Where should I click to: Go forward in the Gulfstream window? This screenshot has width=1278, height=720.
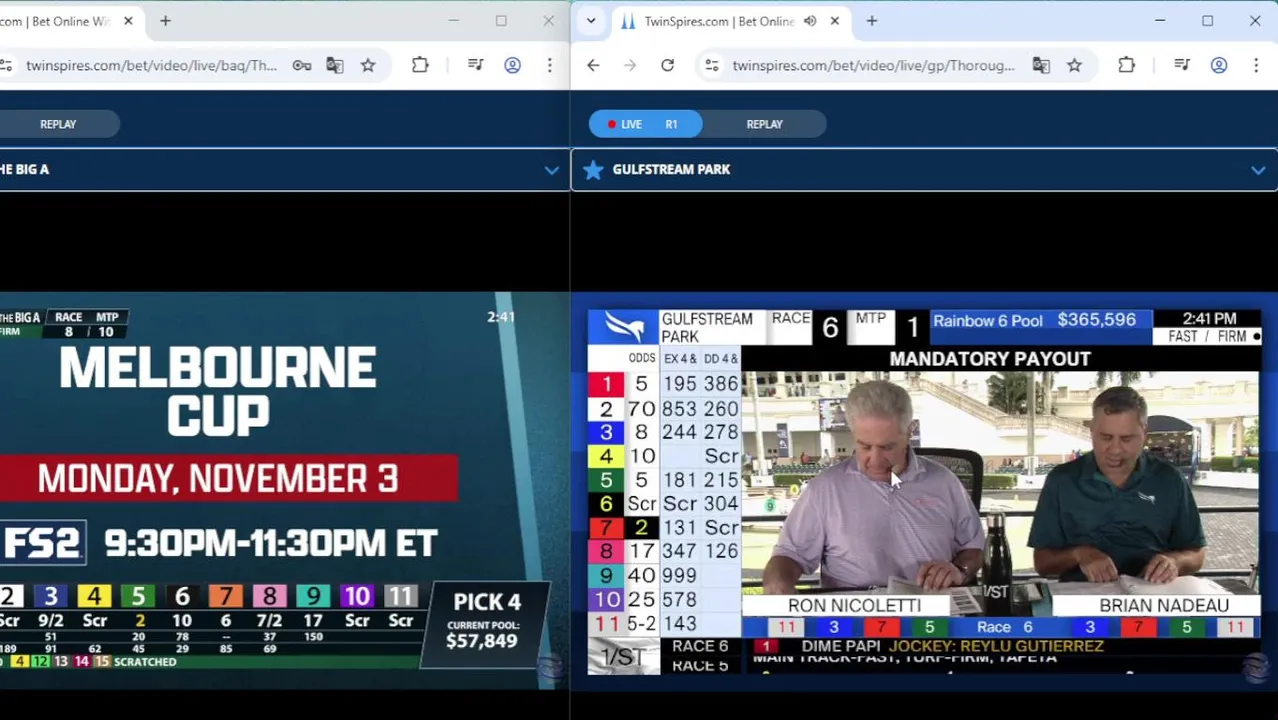point(630,65)
